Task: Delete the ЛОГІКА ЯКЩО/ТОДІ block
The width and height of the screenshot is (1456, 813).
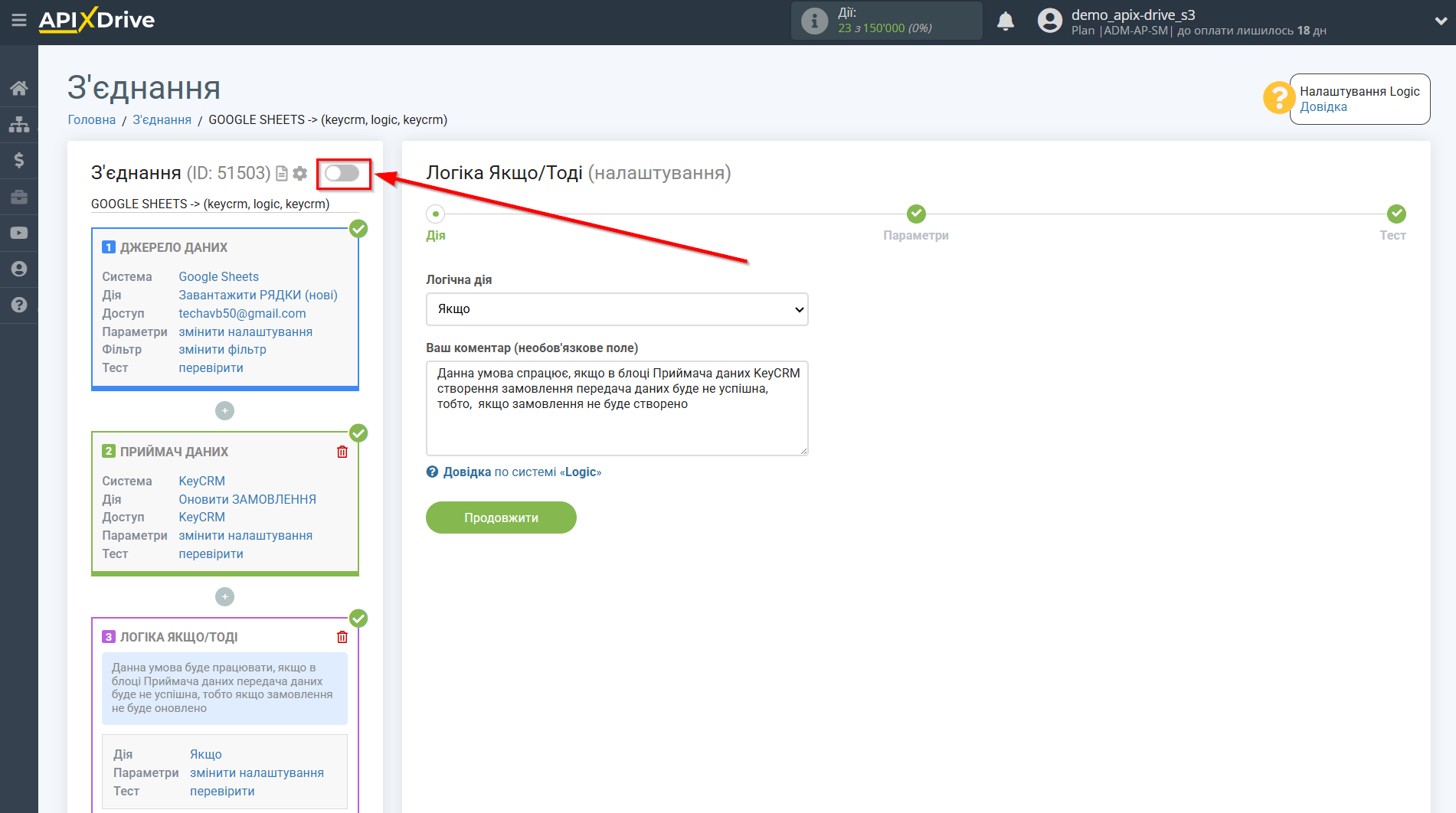Action: 342,637
